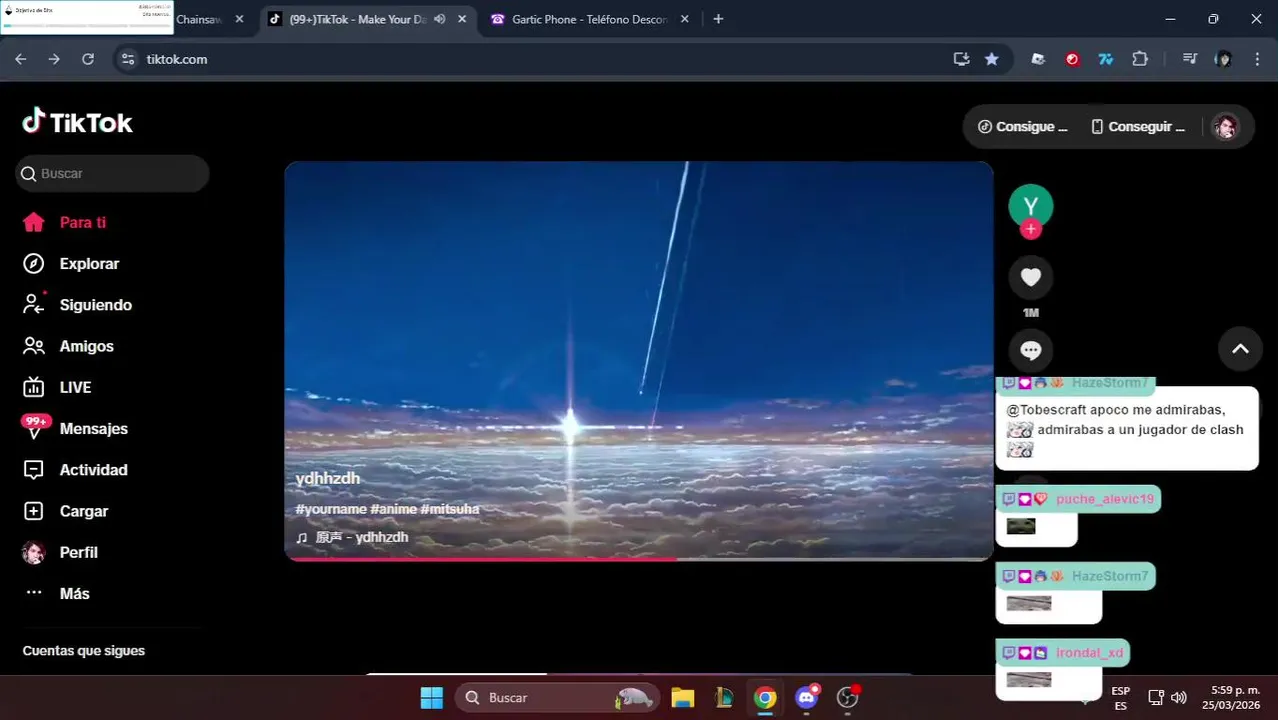This screenshot has height=720, width=1278.
Task: Open the blue 7TV extension icon
Action: point(1106,59)
